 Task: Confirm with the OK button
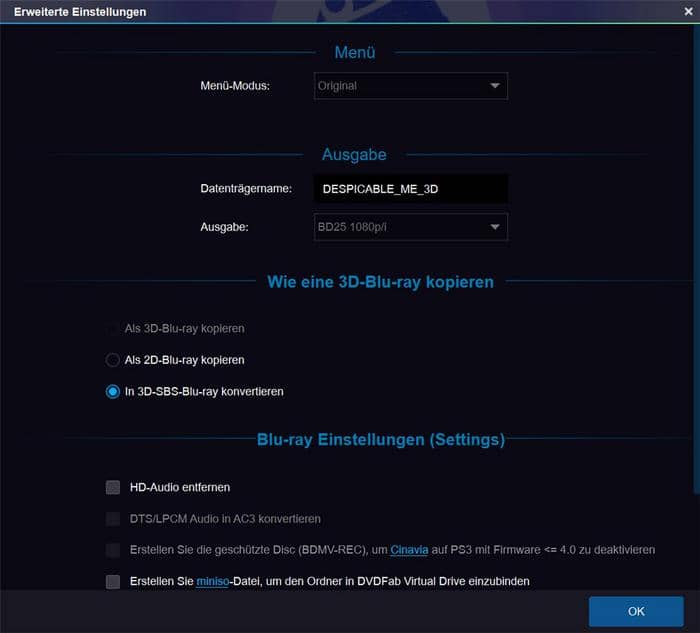tap(636, 611)
